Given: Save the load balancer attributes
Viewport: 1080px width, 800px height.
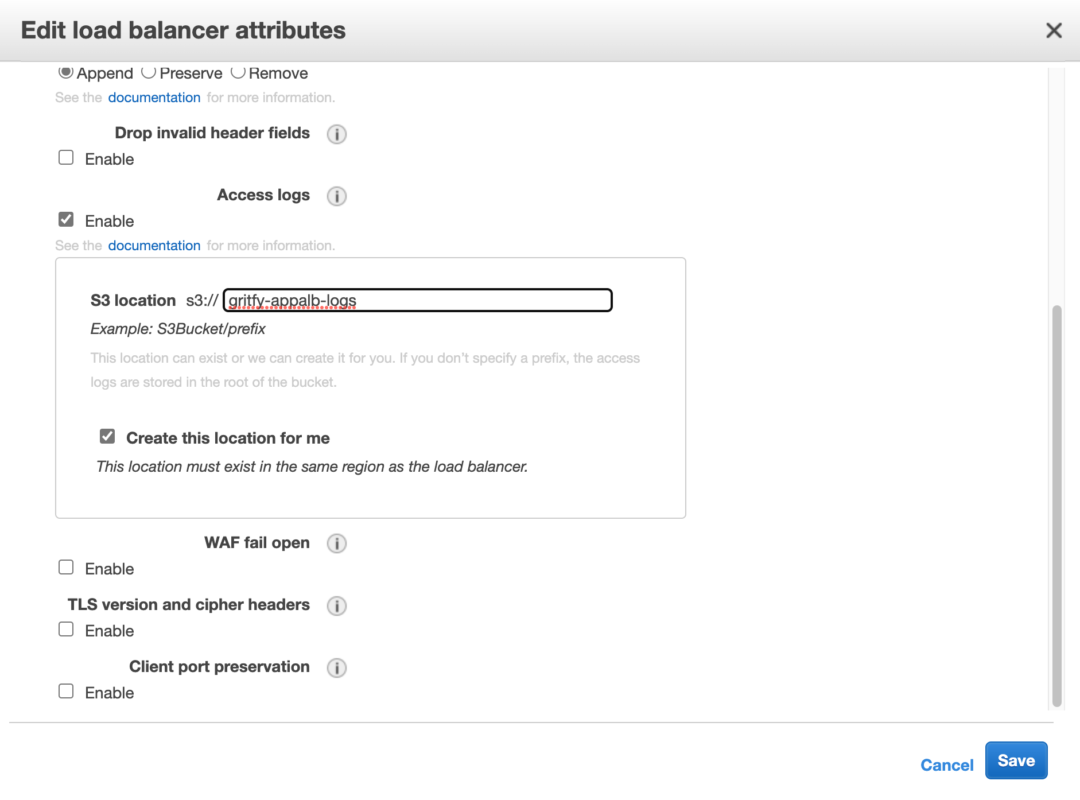Looking at the screenshot, I should point(1016,760).
